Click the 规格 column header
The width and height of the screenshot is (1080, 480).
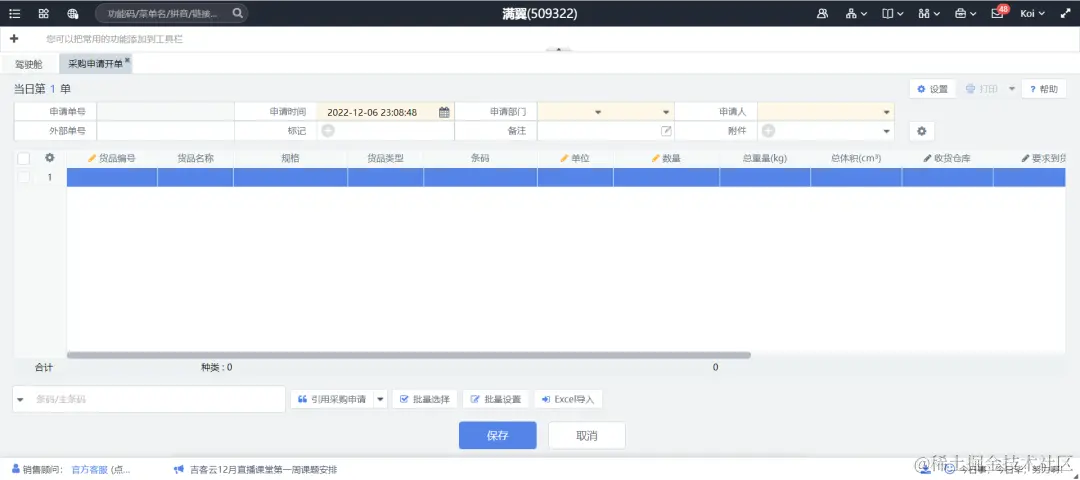click(x=290, y=158)
